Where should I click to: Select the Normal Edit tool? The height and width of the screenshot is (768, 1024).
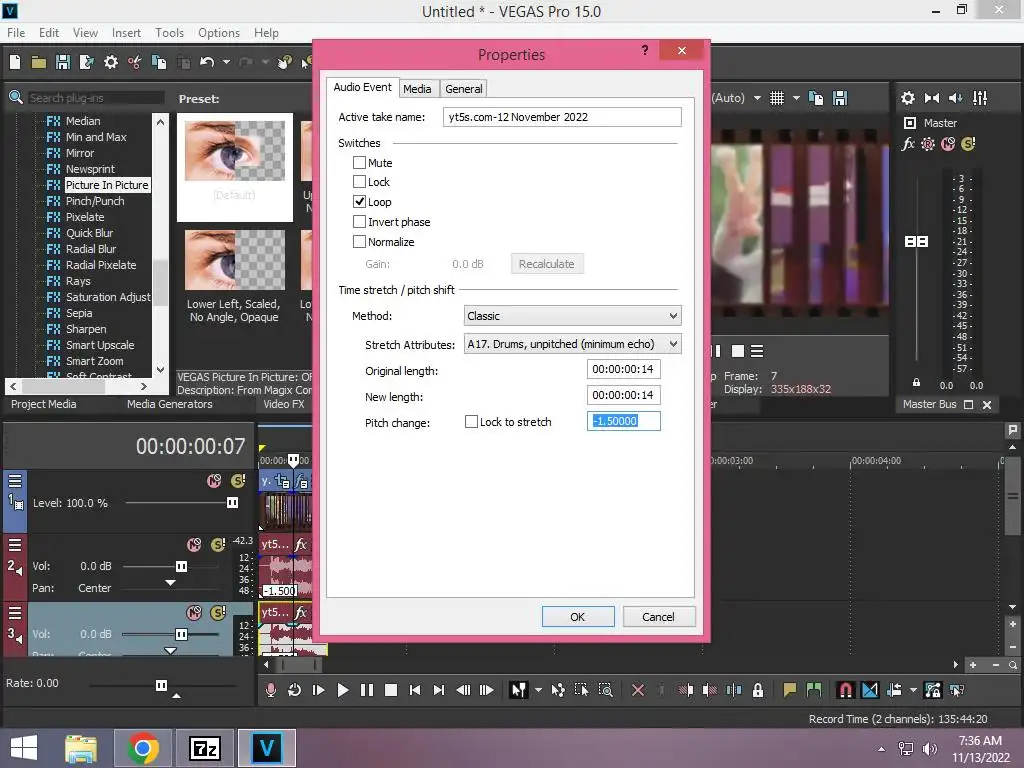tap(519, 690)
